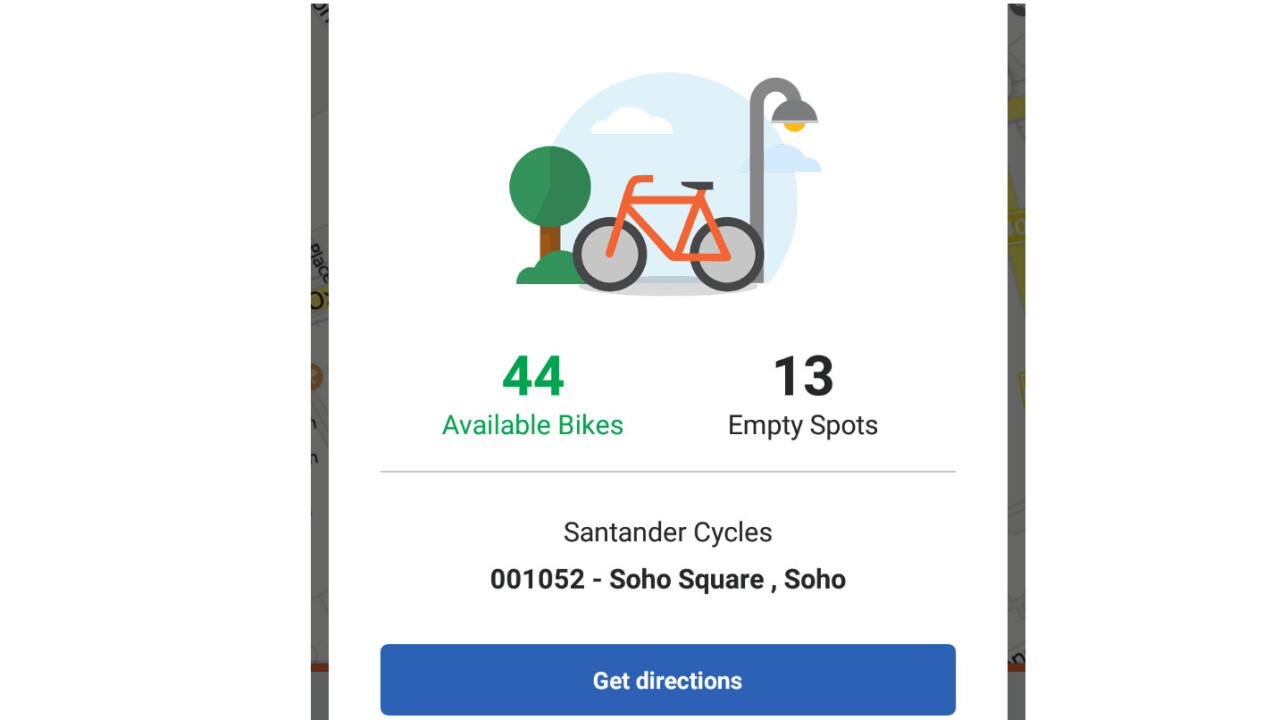The image size is (1280, 720).
Task: Click the green tree in the illustration
Action: coord(549,187)
